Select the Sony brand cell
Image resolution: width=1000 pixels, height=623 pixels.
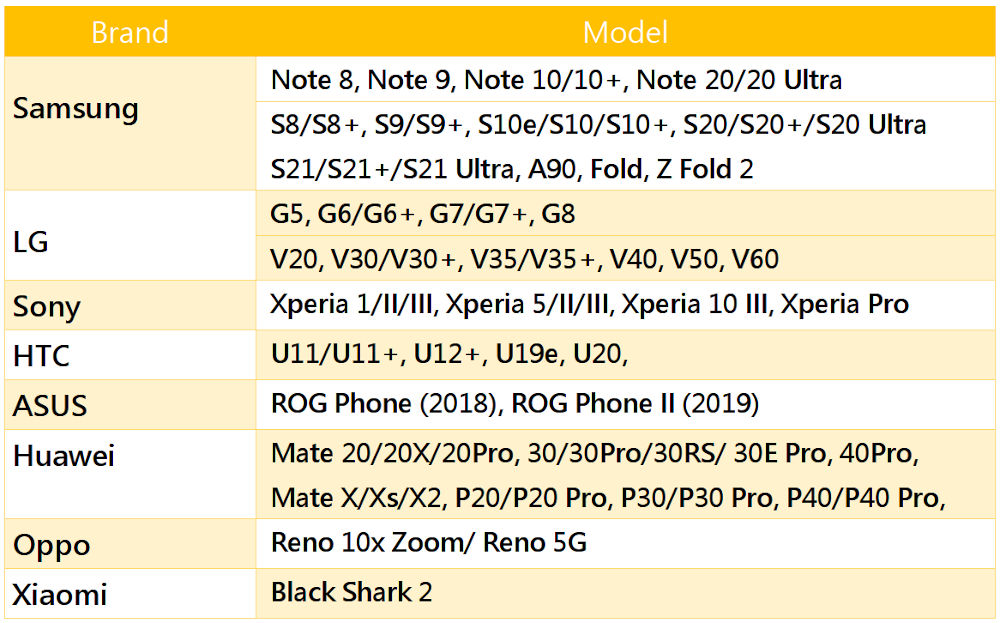pyautogui.click(x=130, y=305)
